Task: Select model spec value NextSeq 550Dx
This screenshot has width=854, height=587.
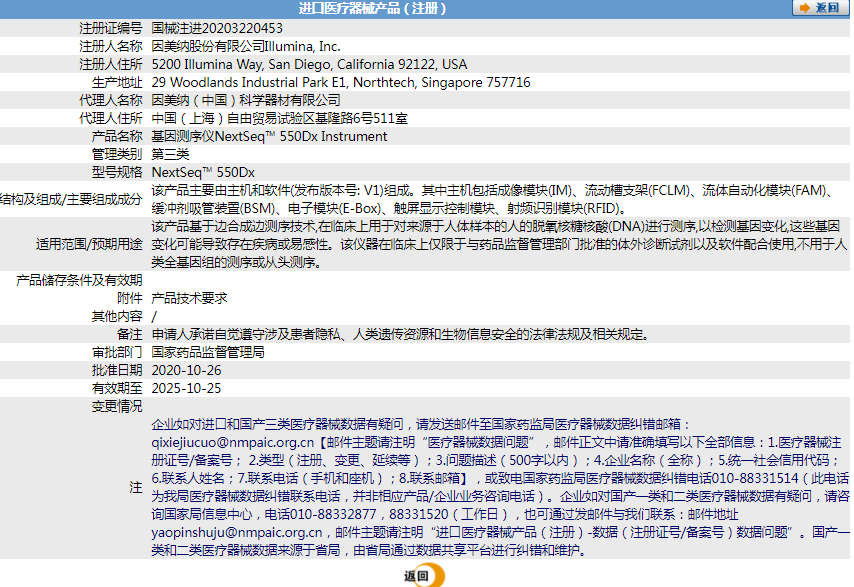Action: click(x=203, y=172)
